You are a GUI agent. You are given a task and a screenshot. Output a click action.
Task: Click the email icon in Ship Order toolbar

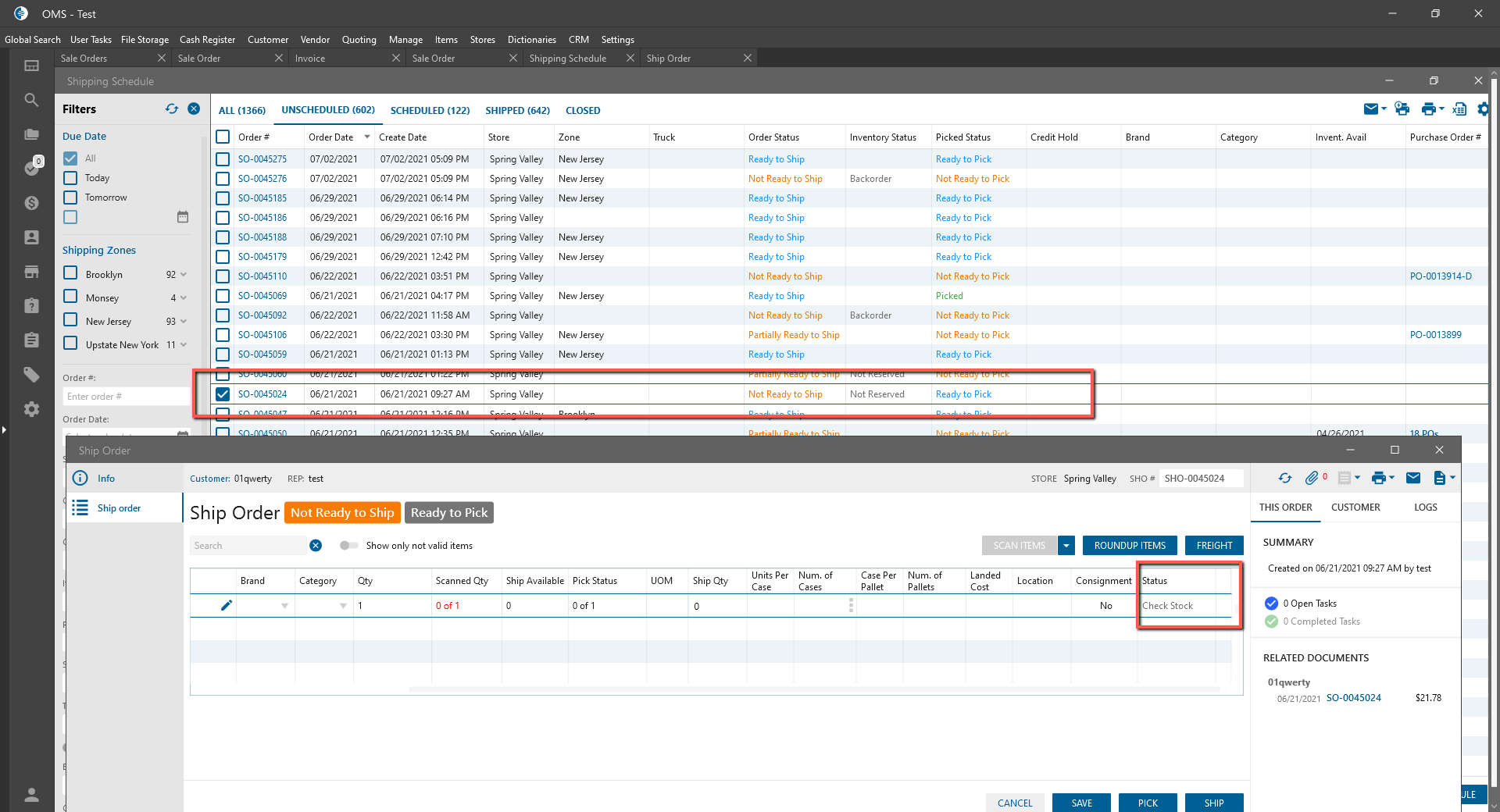click(1413, 478)
